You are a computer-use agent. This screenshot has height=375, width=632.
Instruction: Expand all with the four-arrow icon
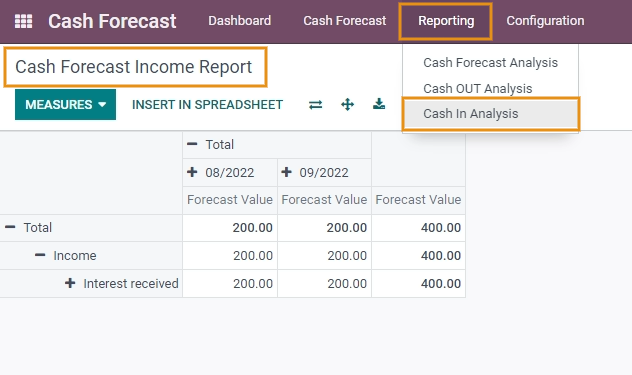347,105
